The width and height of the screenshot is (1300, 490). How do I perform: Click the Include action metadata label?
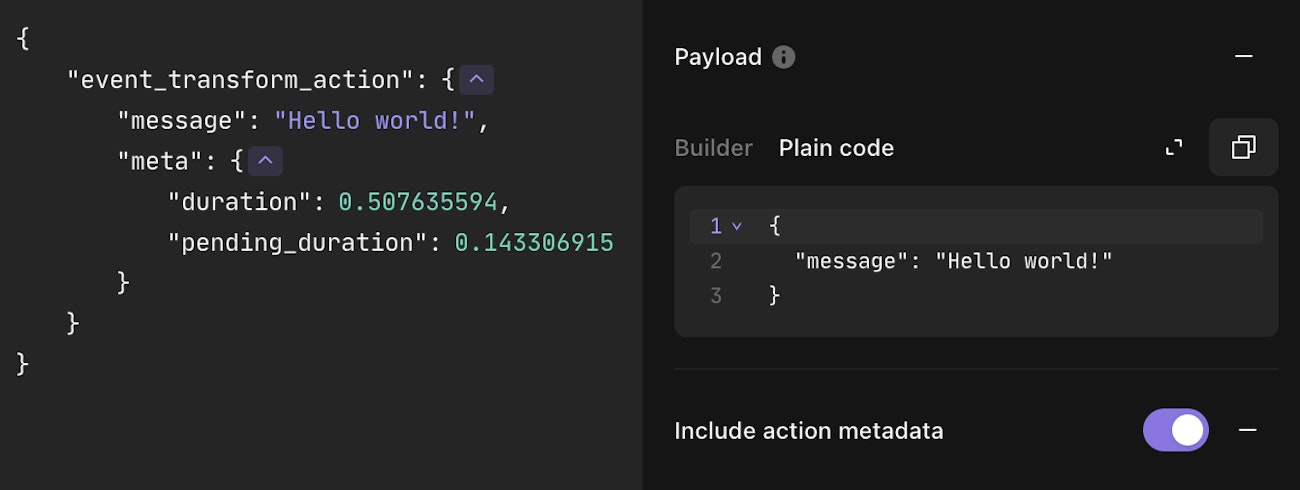[808, 431]
